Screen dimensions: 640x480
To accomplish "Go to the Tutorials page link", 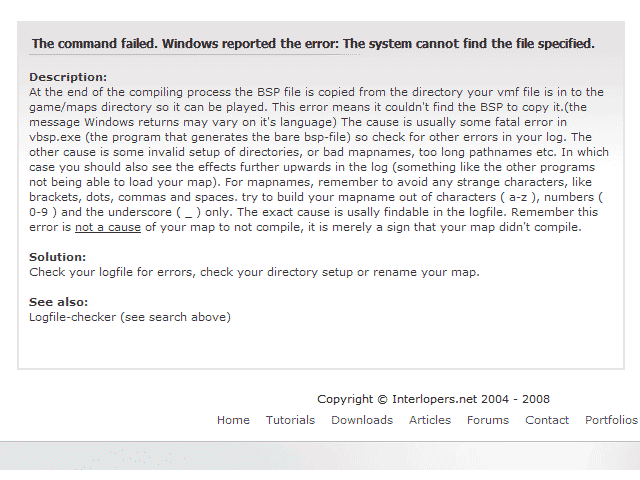I will 290,420.
